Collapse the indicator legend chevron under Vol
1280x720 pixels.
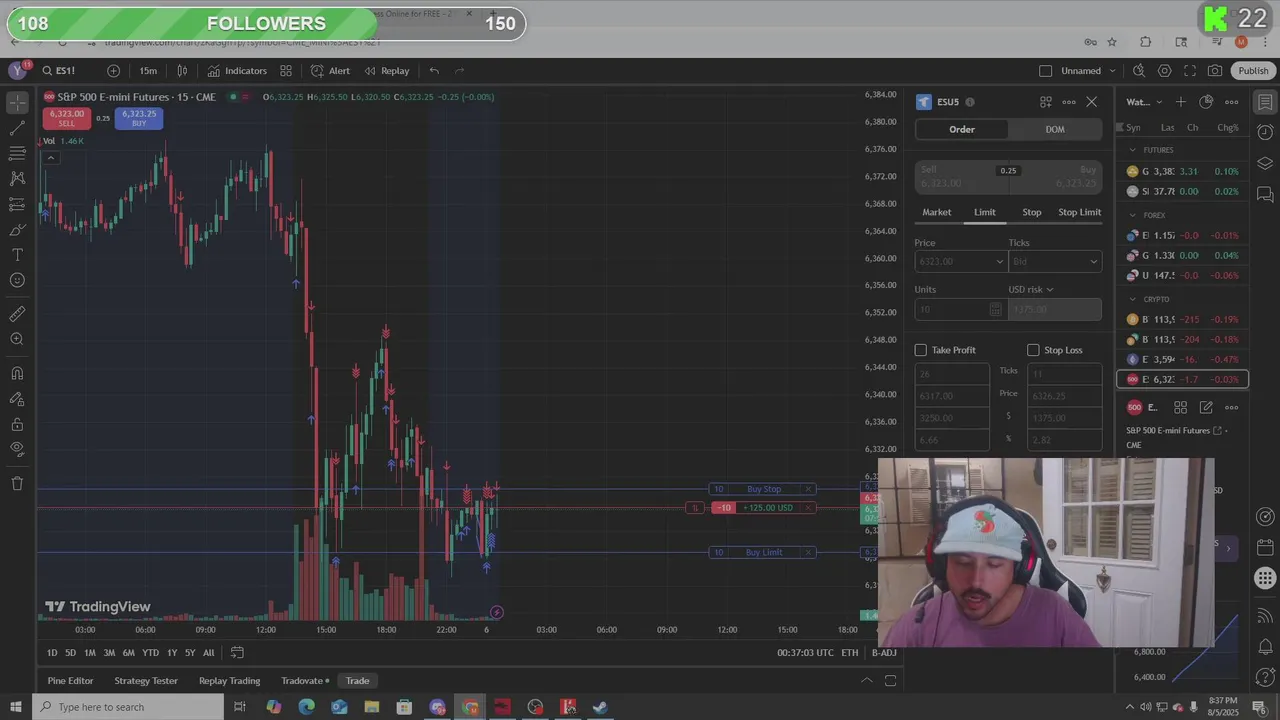(50, 157)
